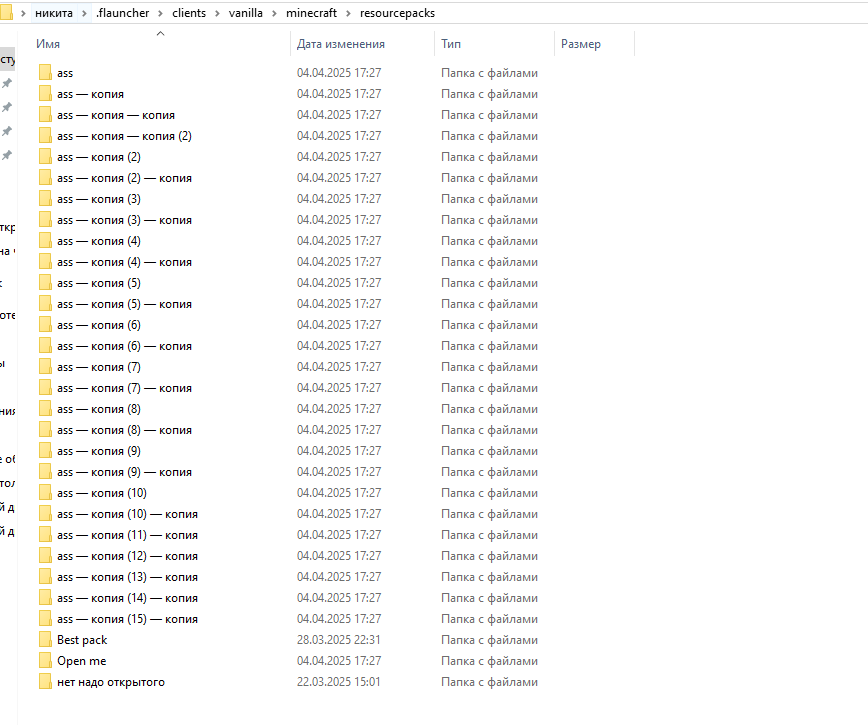
Task: Click the folder name "ass — копия (8)"
Action: 99,409
